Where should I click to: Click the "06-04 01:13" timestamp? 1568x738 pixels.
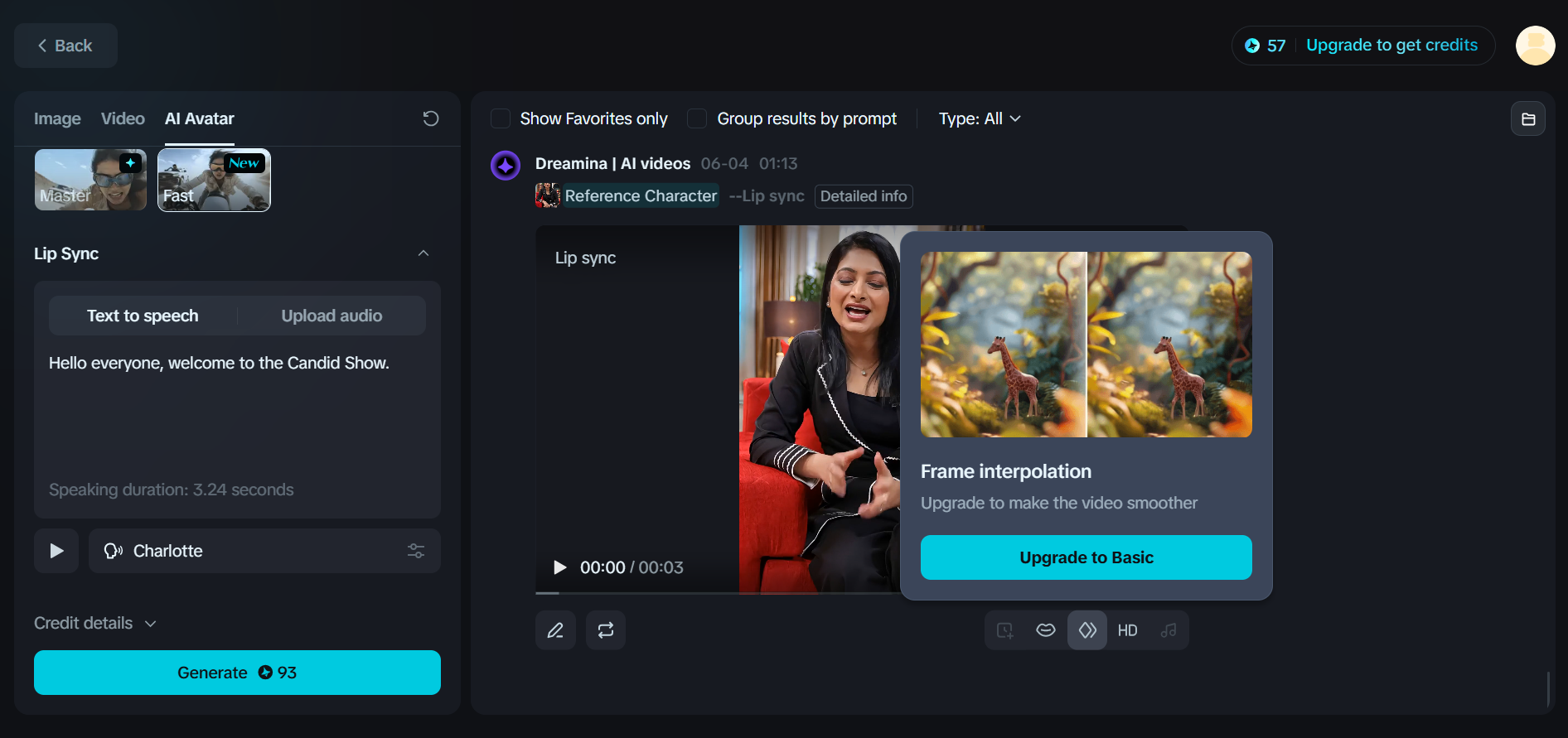(749, 163)
